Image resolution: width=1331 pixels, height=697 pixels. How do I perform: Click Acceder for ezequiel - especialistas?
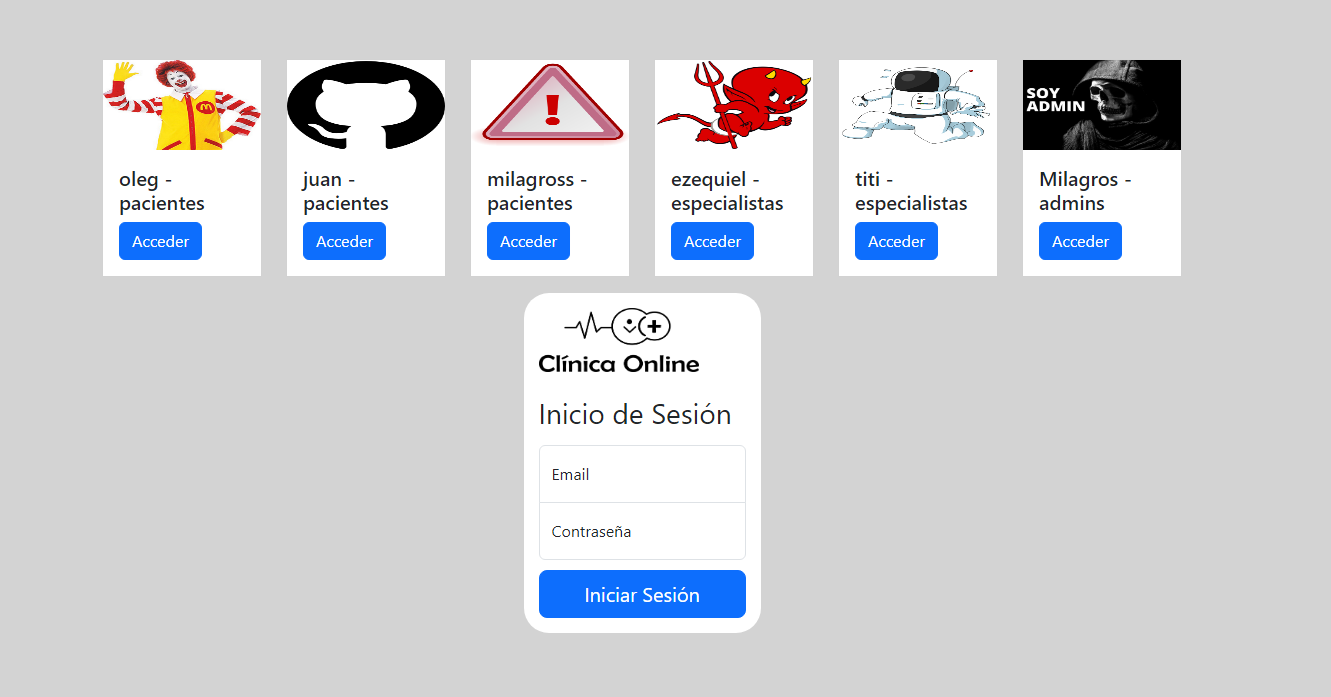(712, 241)
